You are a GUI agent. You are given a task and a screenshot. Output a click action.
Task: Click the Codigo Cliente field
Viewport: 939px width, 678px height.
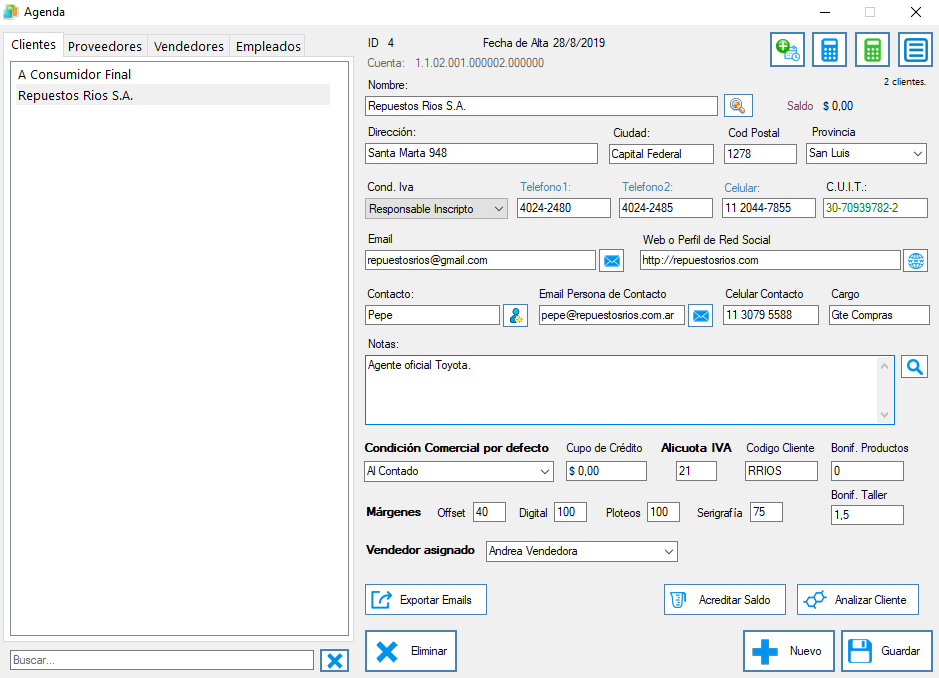(782, 471)
